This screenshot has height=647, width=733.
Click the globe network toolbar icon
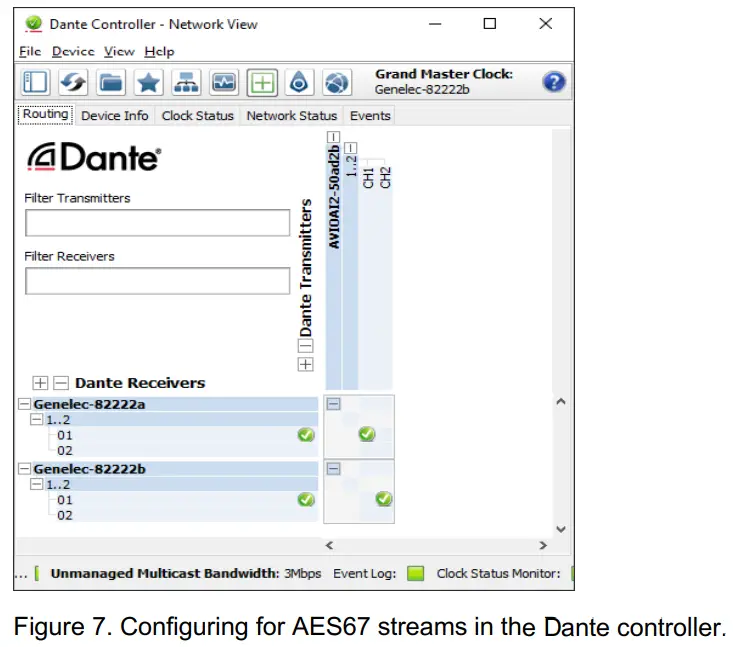tap(337, 82)
